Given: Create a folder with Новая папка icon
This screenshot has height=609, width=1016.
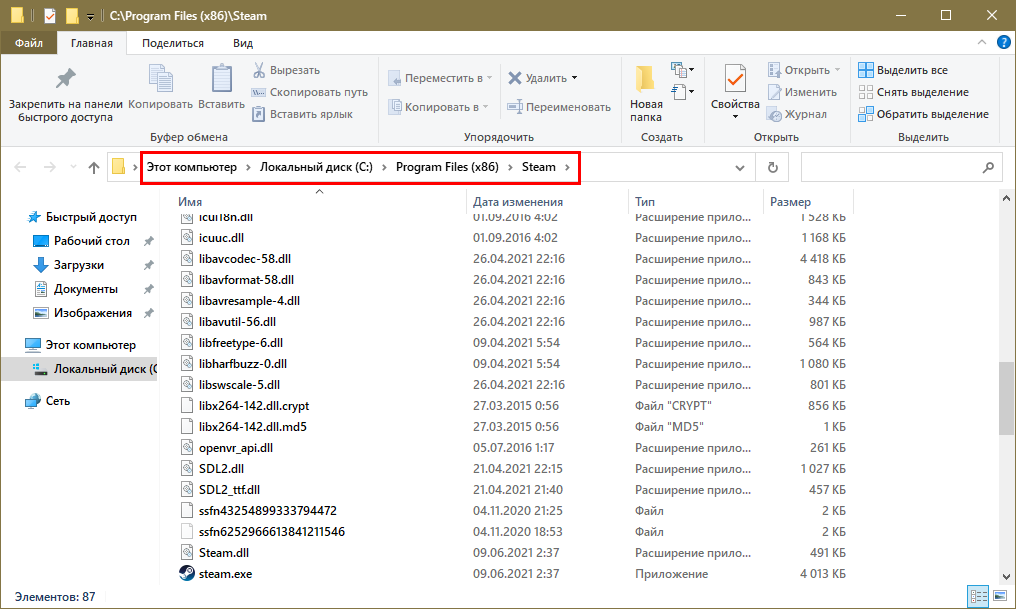Looking at the screenshot, I should pos(645,79).
